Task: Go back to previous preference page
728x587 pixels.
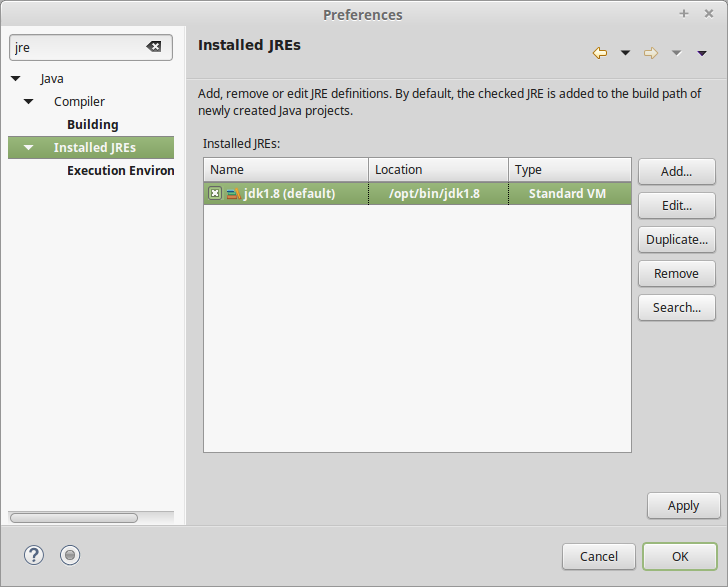Action: 600,53
